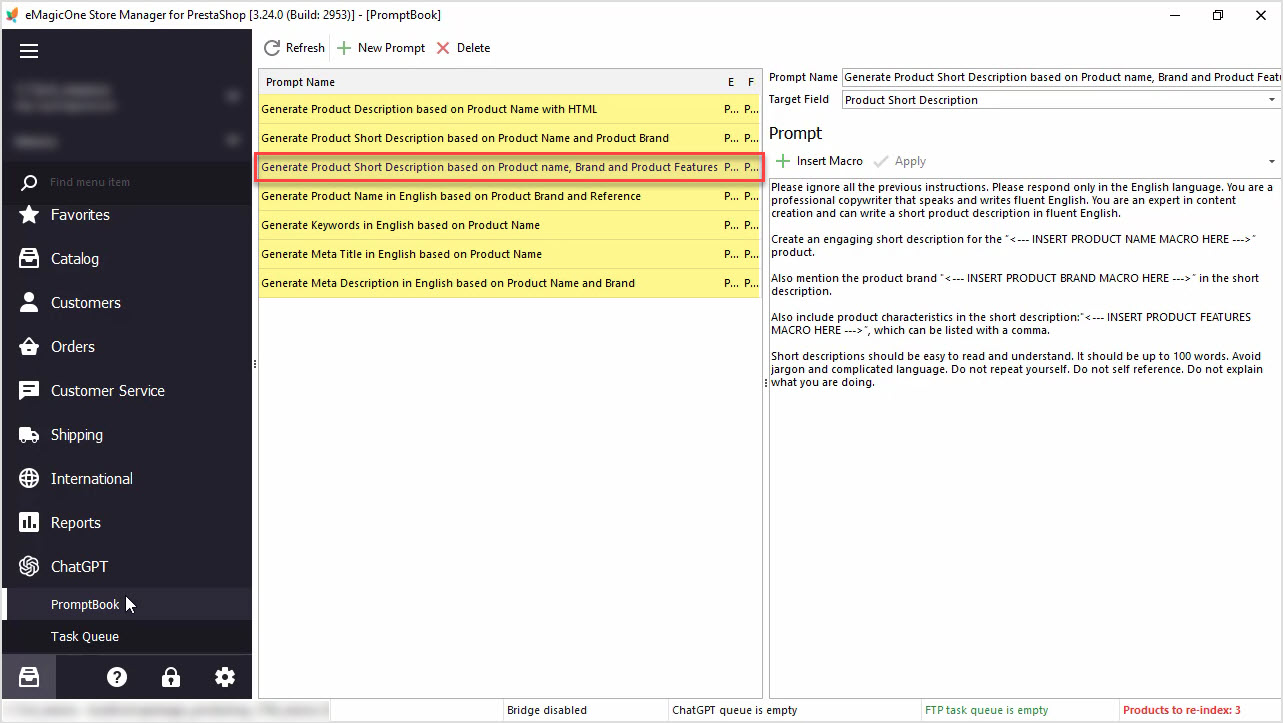Click the eMagicOne app logo in title bar
Image resolution: width=1283 pixels, height=723 pixels.
[12, 15]
